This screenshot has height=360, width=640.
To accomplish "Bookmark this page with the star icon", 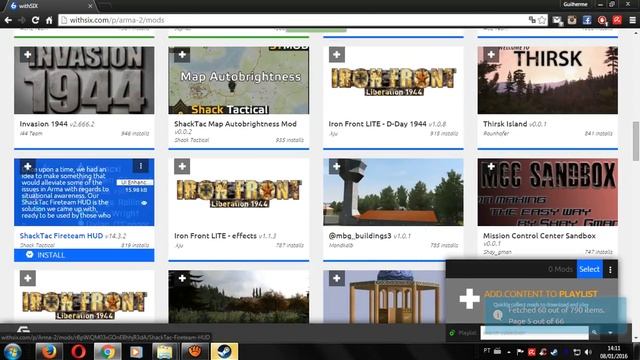I will point(542,20).
